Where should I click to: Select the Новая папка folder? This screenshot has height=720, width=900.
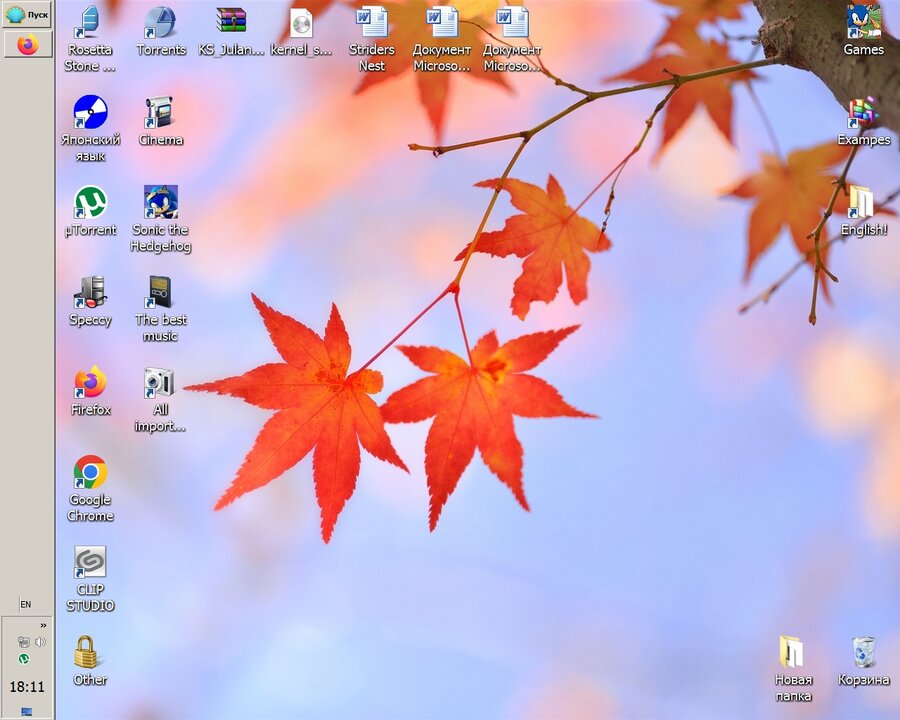pos(792,652)
